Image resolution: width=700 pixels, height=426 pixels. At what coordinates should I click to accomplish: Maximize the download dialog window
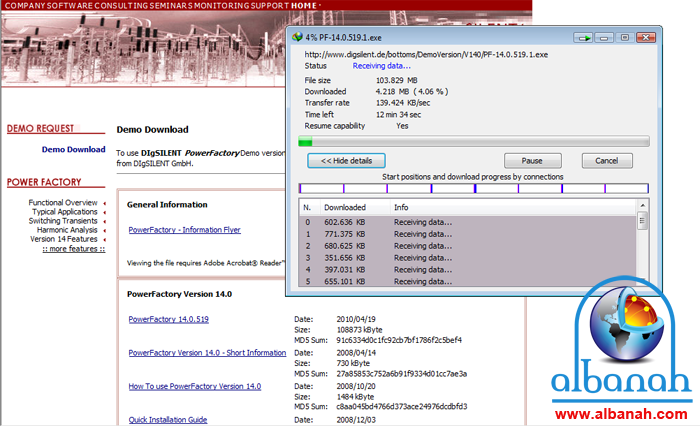point(624,37)
